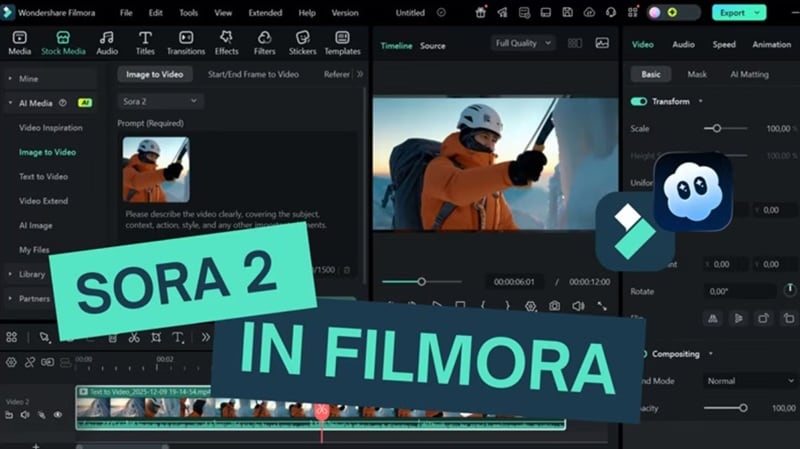The height and width of the screenshot is (449, 800).
Task: Open the Templates panel
Action: (x=342, y=43)
